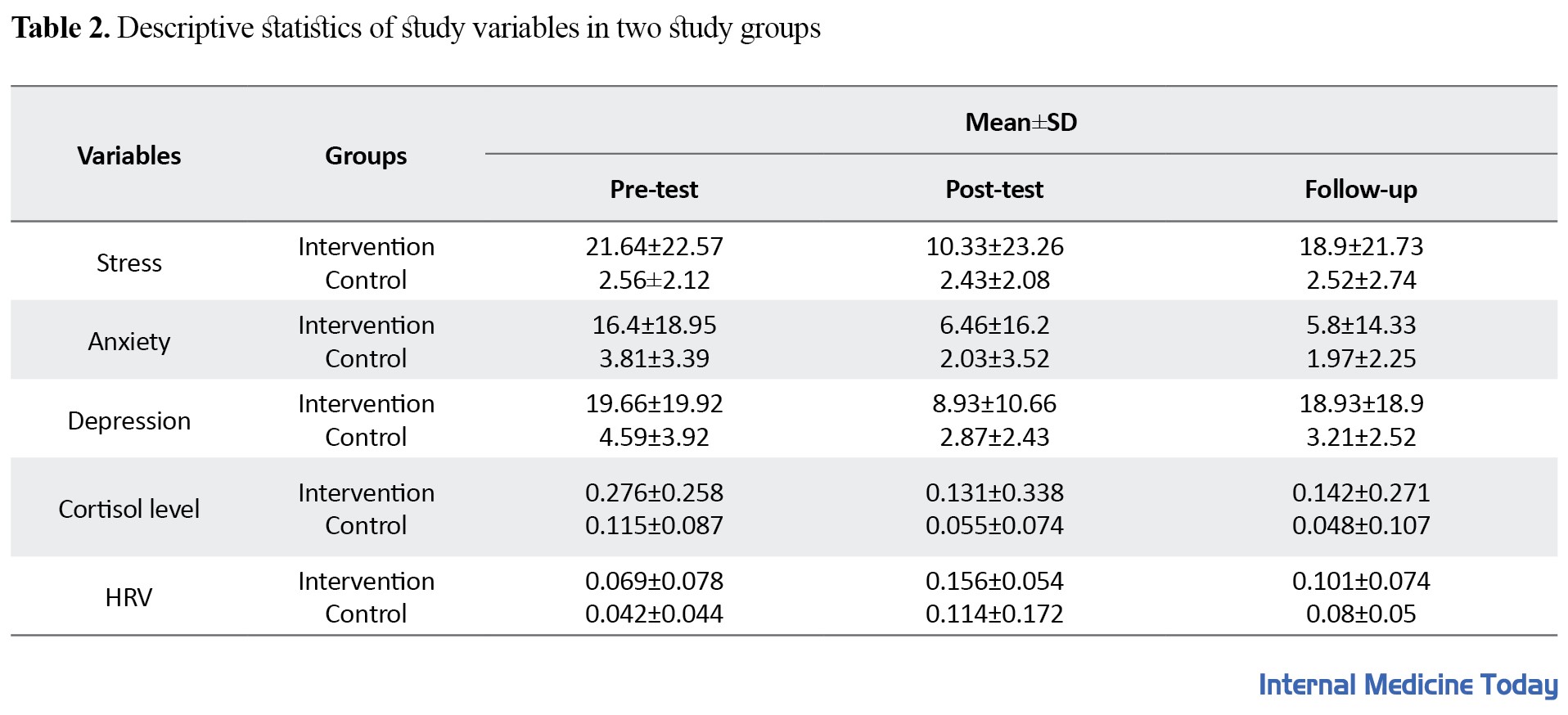Click the 0.08±0.05 HRV follow-up value
The width and height of the screenshot is (1568, 715).
click(x=1361, y=614)
